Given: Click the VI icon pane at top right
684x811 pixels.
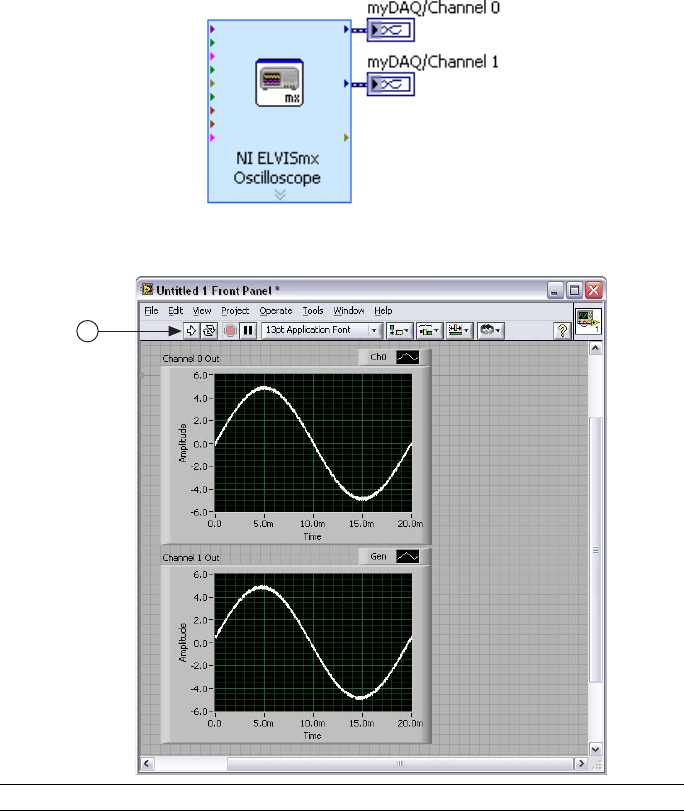Looking at the screenshot, I should pos(589,321).
